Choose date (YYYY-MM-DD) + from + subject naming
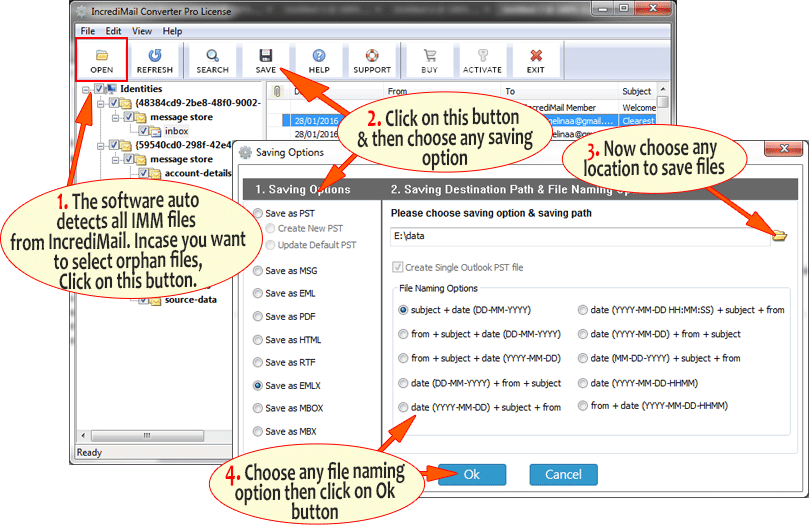Screen dimensions: 809x525 tap(583, 334)
